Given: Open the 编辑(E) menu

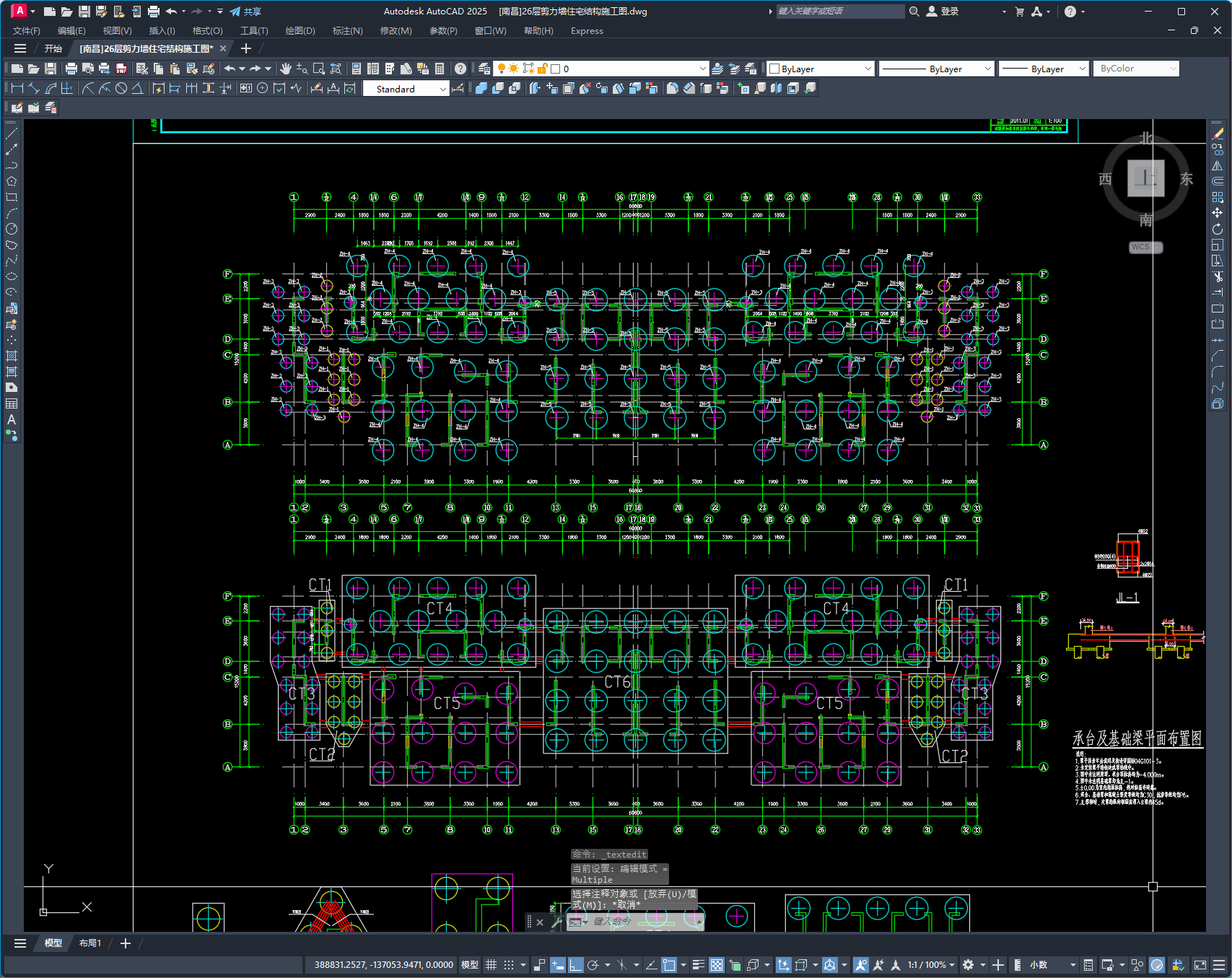Looking at the screenshot, I should [71, 31].
